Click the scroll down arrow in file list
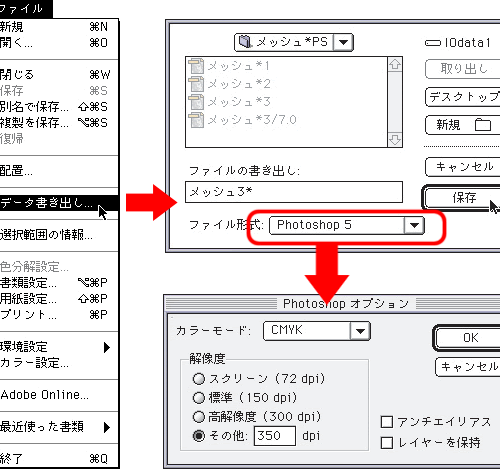 point(395,140)
